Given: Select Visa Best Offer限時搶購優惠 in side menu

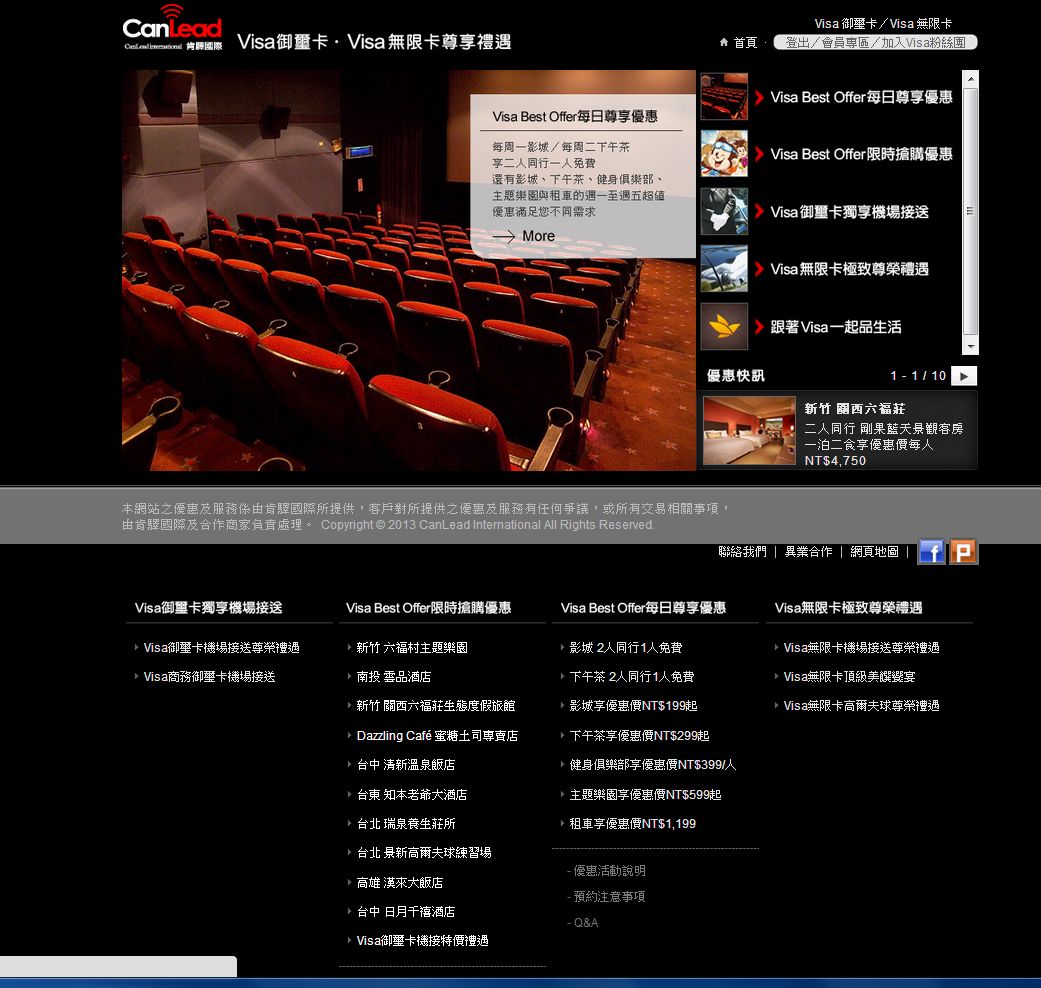Looking at the screenshot, I should pyautogui.click(x=861, y=155).
